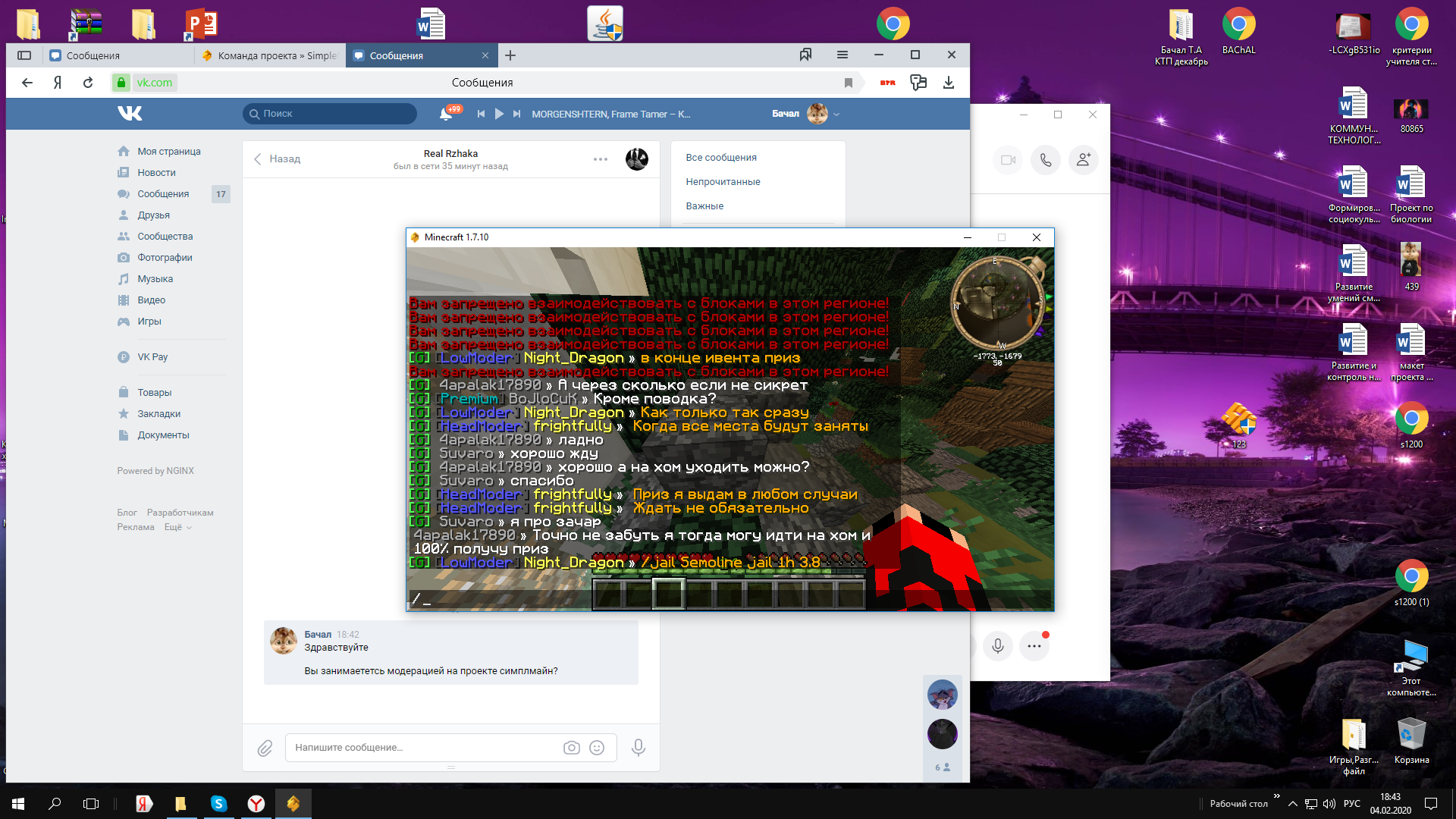Click the attach file paperclip icon
1456x819 pixels.
click(265, 748)
